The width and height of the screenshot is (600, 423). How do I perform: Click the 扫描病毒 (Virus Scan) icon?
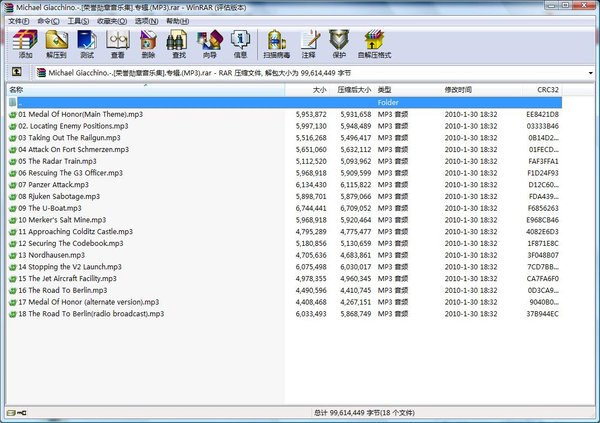pos(277,44)
